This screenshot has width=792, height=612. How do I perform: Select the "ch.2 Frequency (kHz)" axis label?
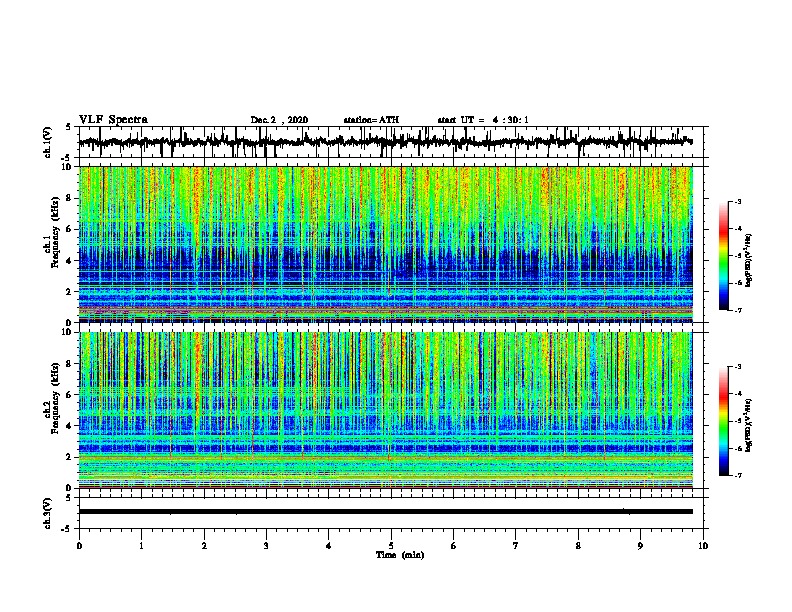click(x=53, y=398)
